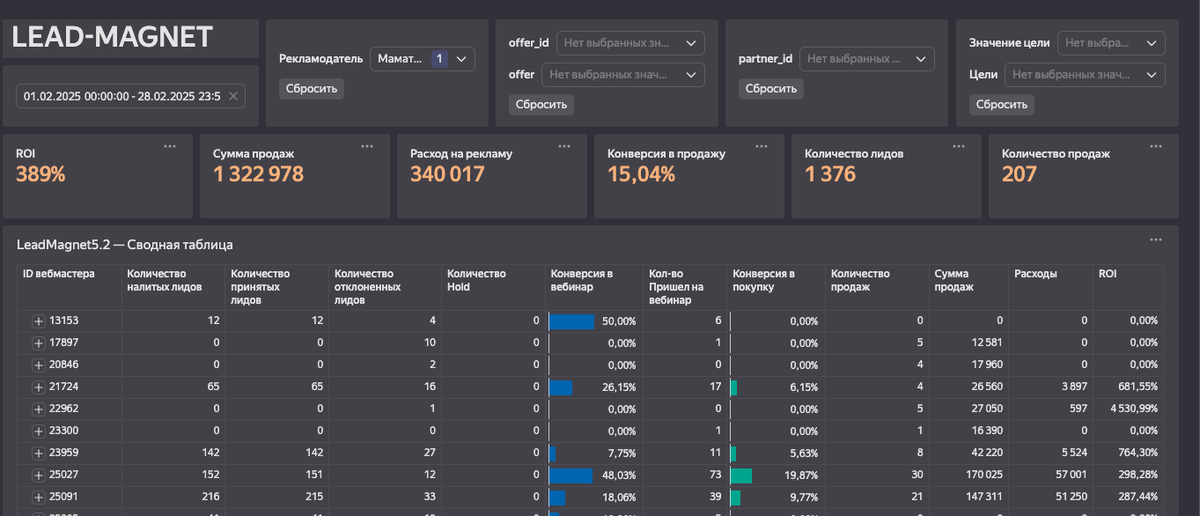
Task: Open the ROI widget three-dot menu
Action: (170, 146)
